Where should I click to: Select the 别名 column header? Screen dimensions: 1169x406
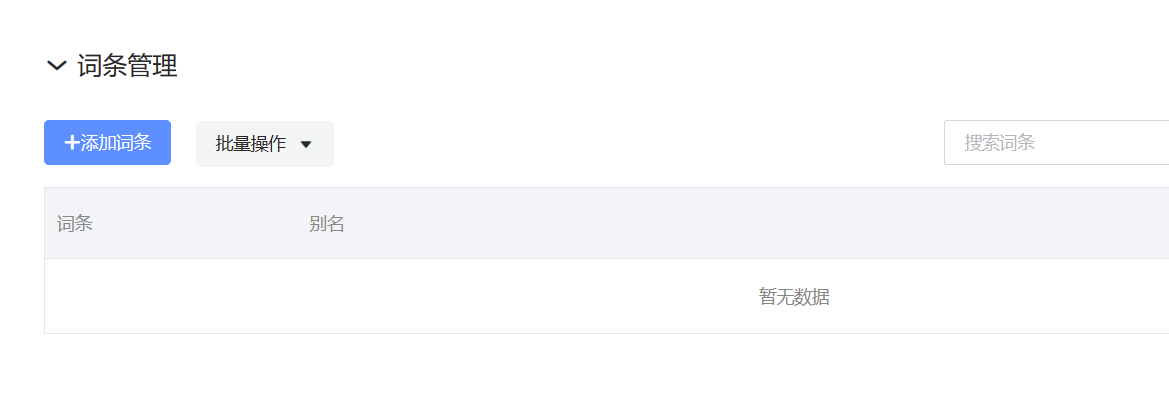(327, 223)
